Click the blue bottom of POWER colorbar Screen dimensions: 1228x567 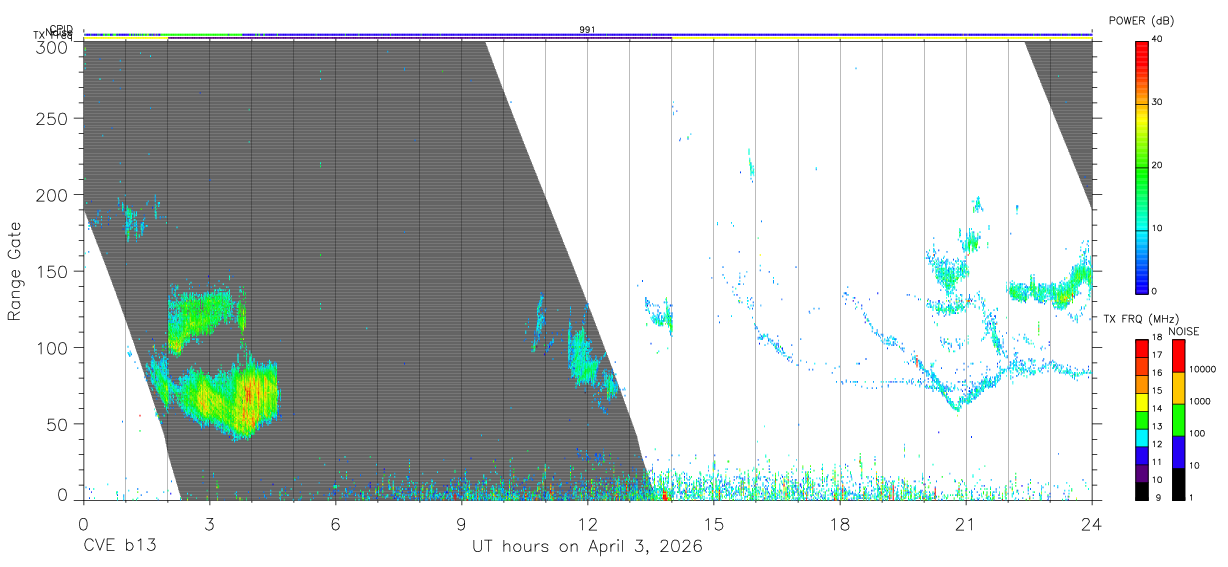click(1141, 282)
